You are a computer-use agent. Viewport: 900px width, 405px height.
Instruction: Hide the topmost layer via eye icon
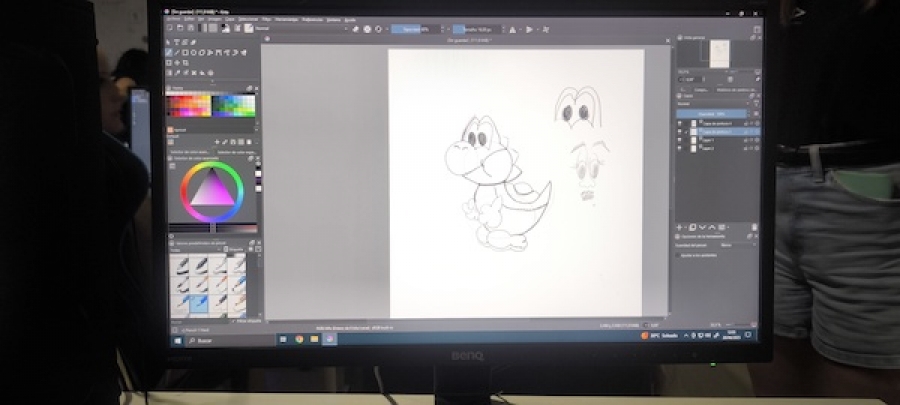[680, 123]
